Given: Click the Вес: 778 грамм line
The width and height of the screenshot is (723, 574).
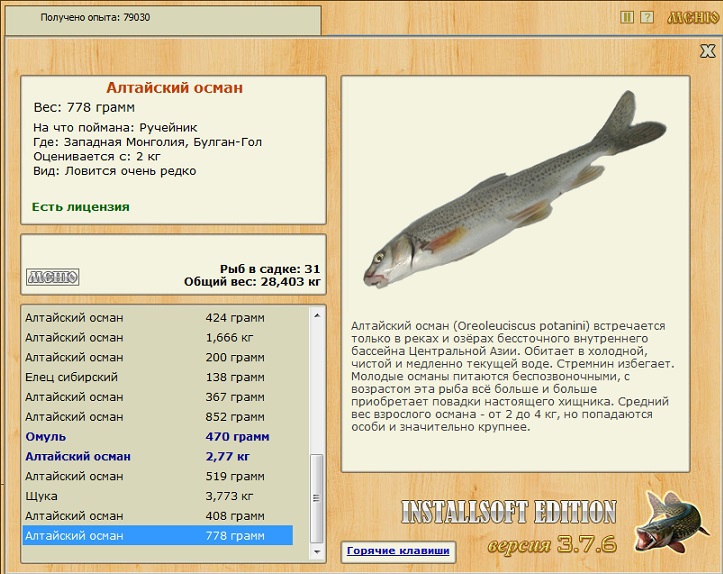Looking at the screenshot, I should point(84,107).
